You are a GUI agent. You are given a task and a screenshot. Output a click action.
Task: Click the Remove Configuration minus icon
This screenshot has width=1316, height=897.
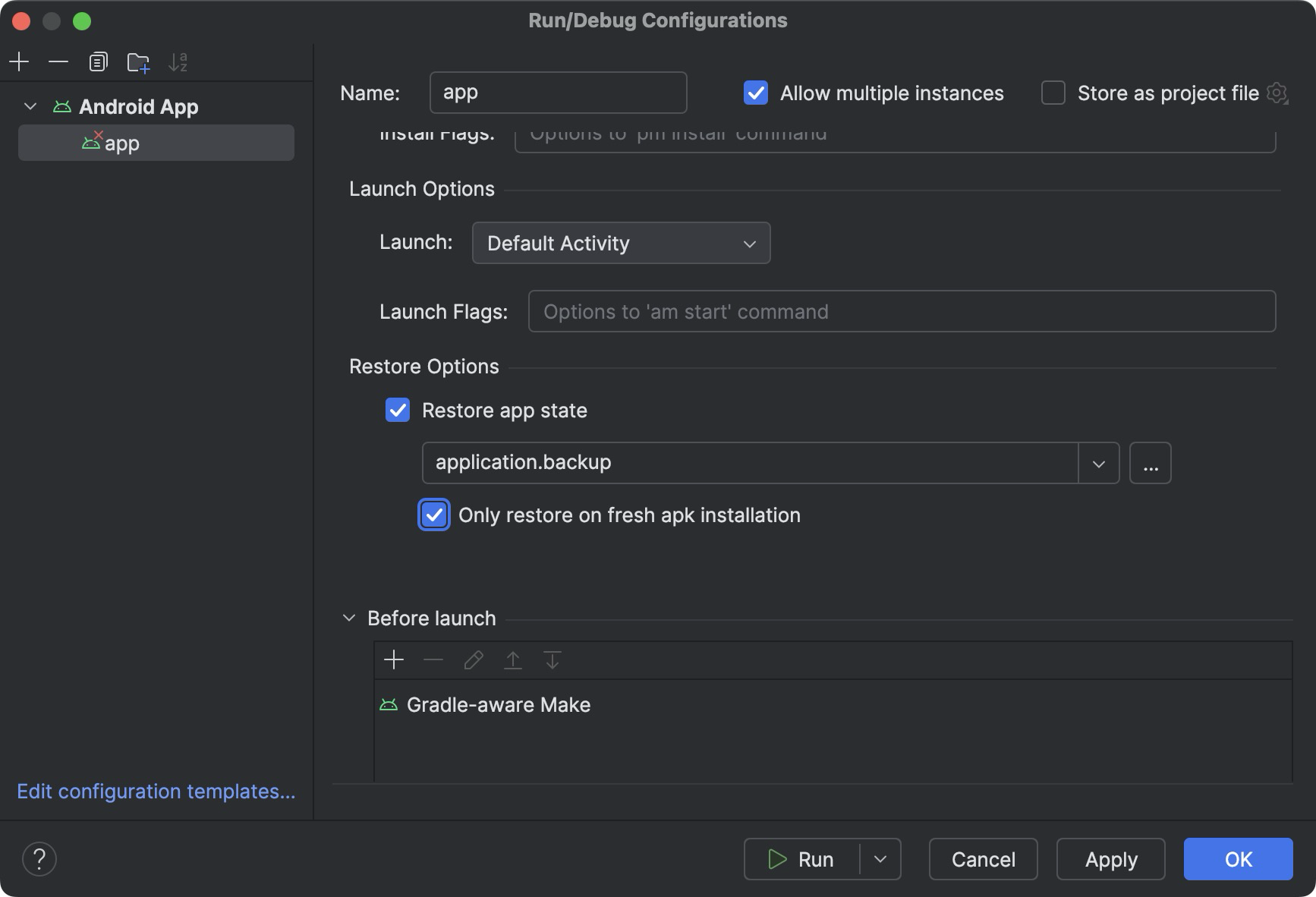(58, 61)
